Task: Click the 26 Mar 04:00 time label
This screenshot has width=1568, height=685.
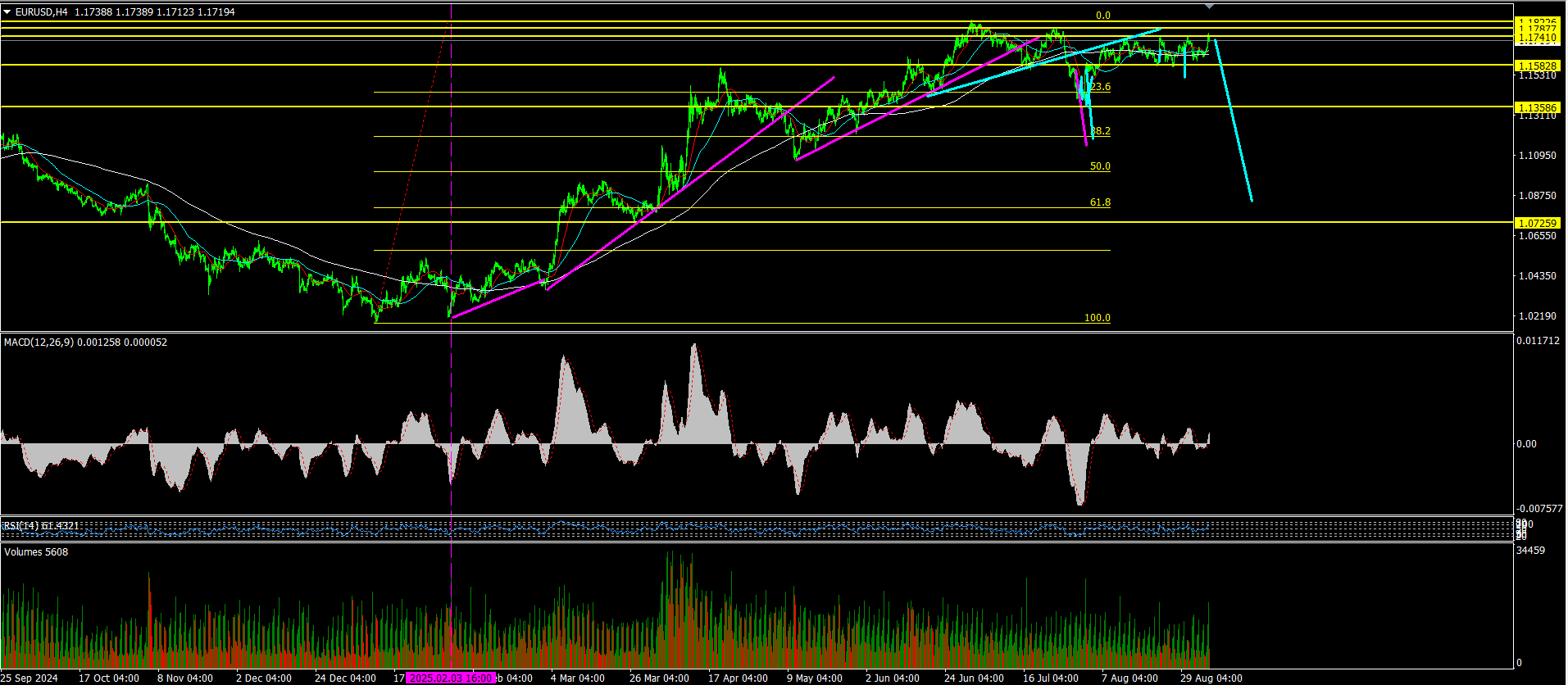Action: pos(659,678)
